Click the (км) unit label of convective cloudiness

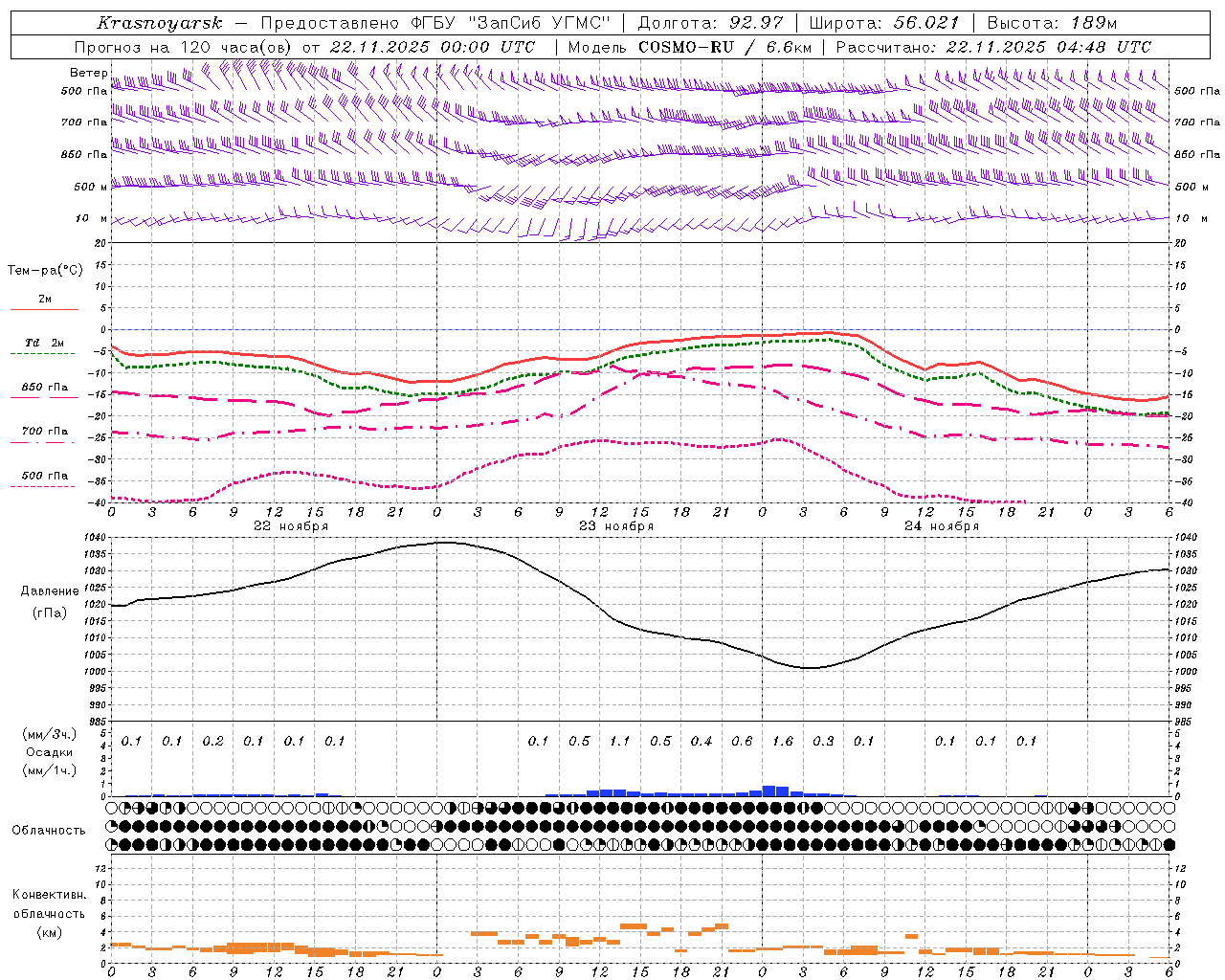(x=49, y=932)
